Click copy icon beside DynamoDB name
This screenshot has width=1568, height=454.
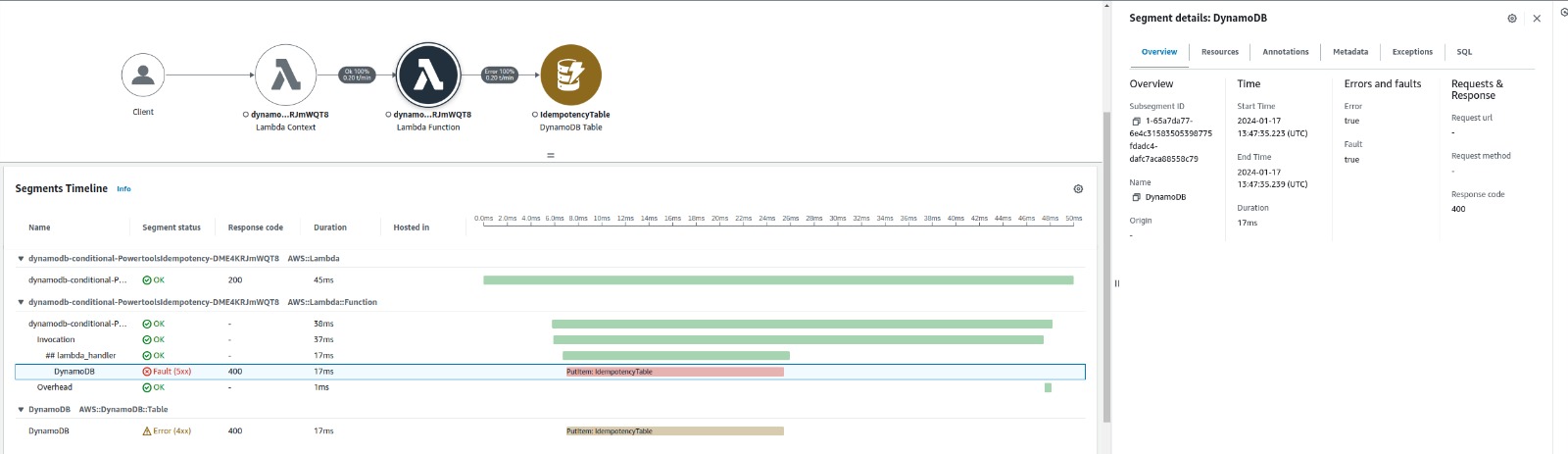coord(1136,197)
